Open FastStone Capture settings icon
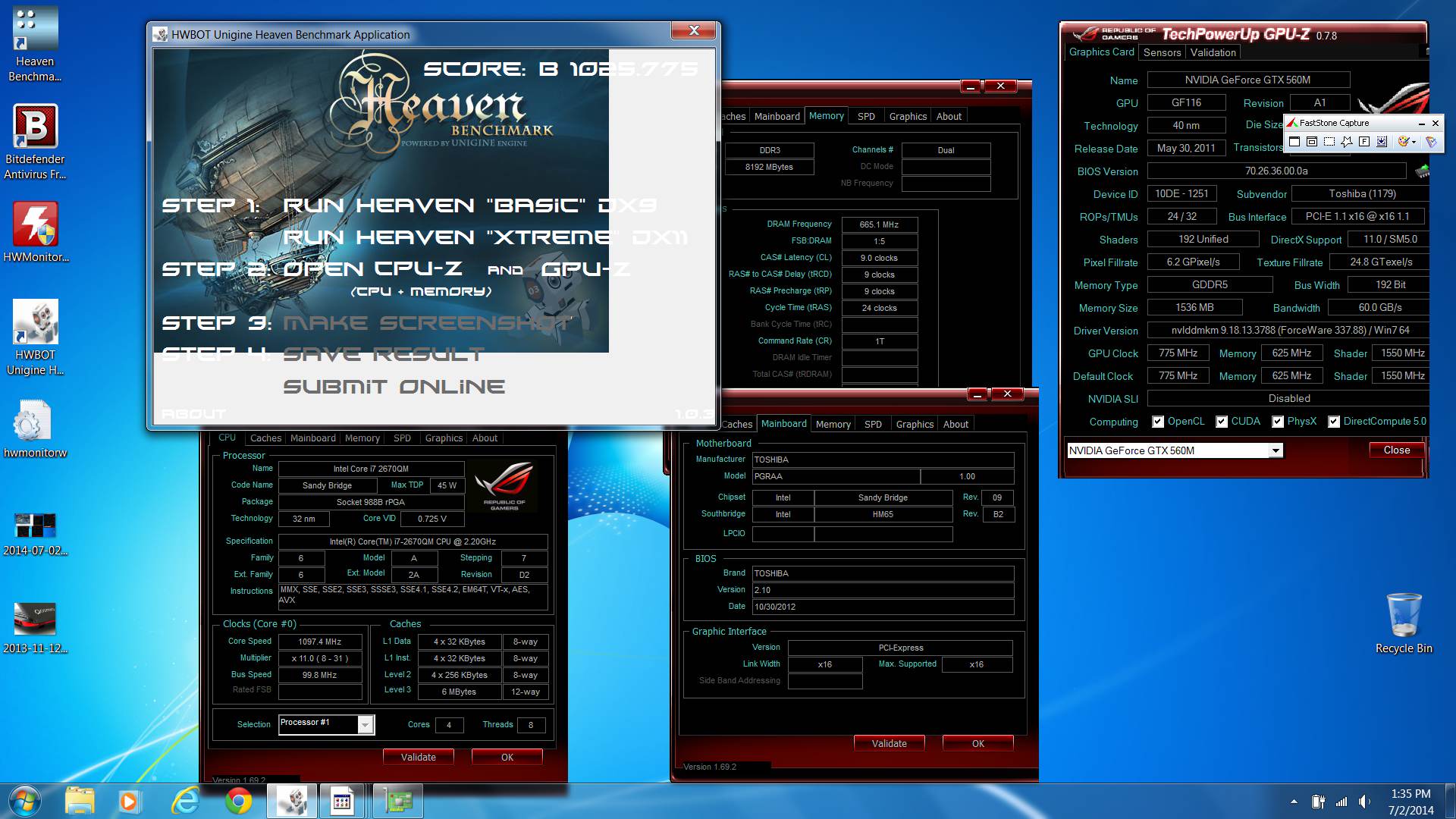Viewport: 1456px width, 819px height. [1431, 142]
